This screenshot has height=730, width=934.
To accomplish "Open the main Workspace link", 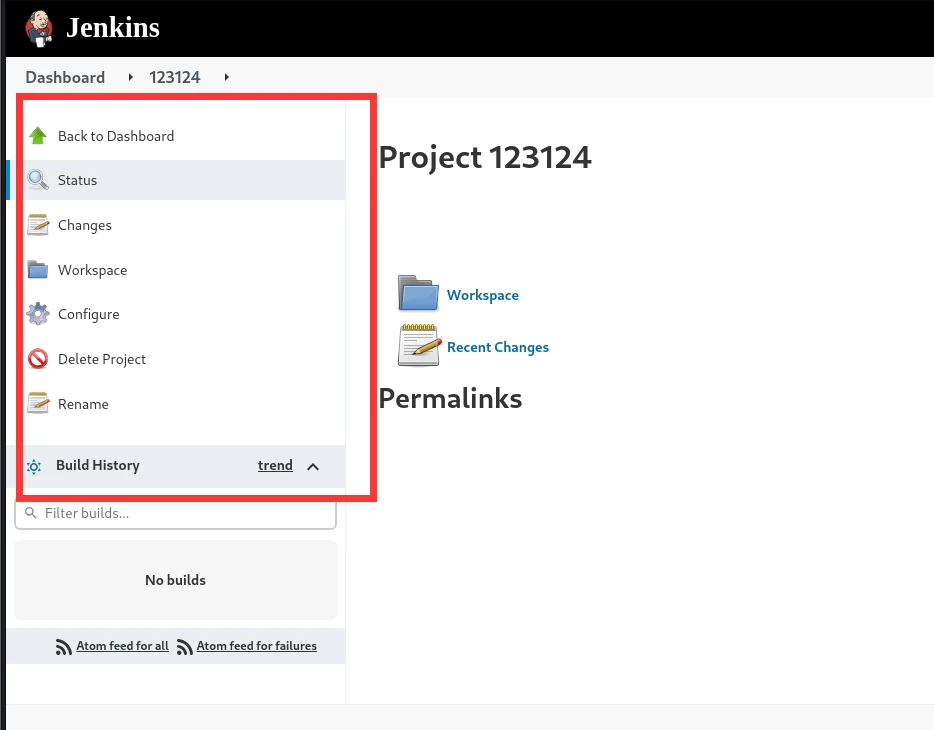I will [x=482, y=295].
